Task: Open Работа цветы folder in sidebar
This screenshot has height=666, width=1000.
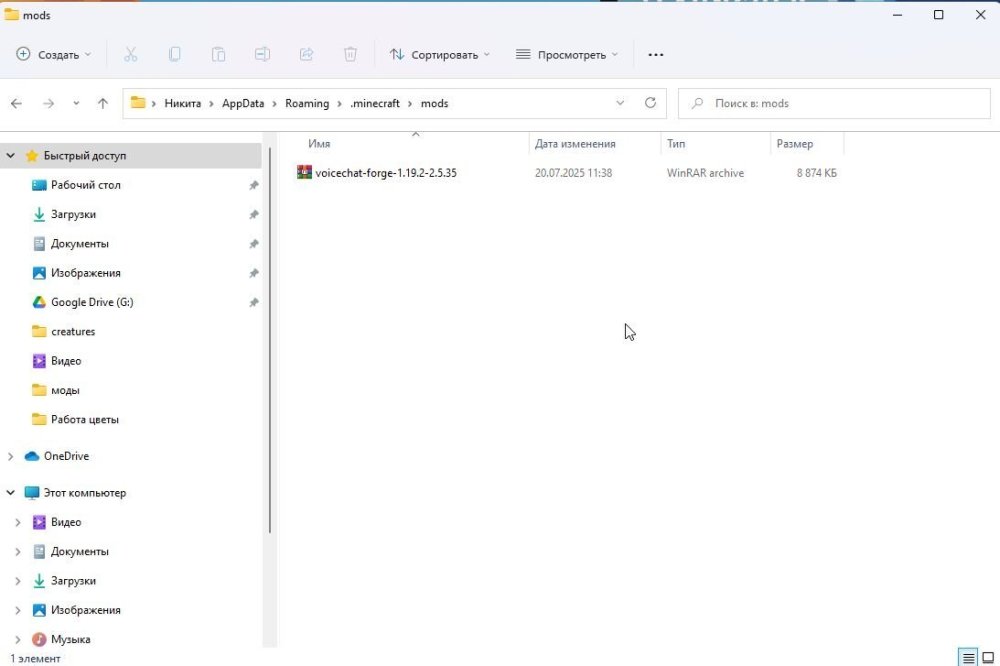Action: point(85,420)
